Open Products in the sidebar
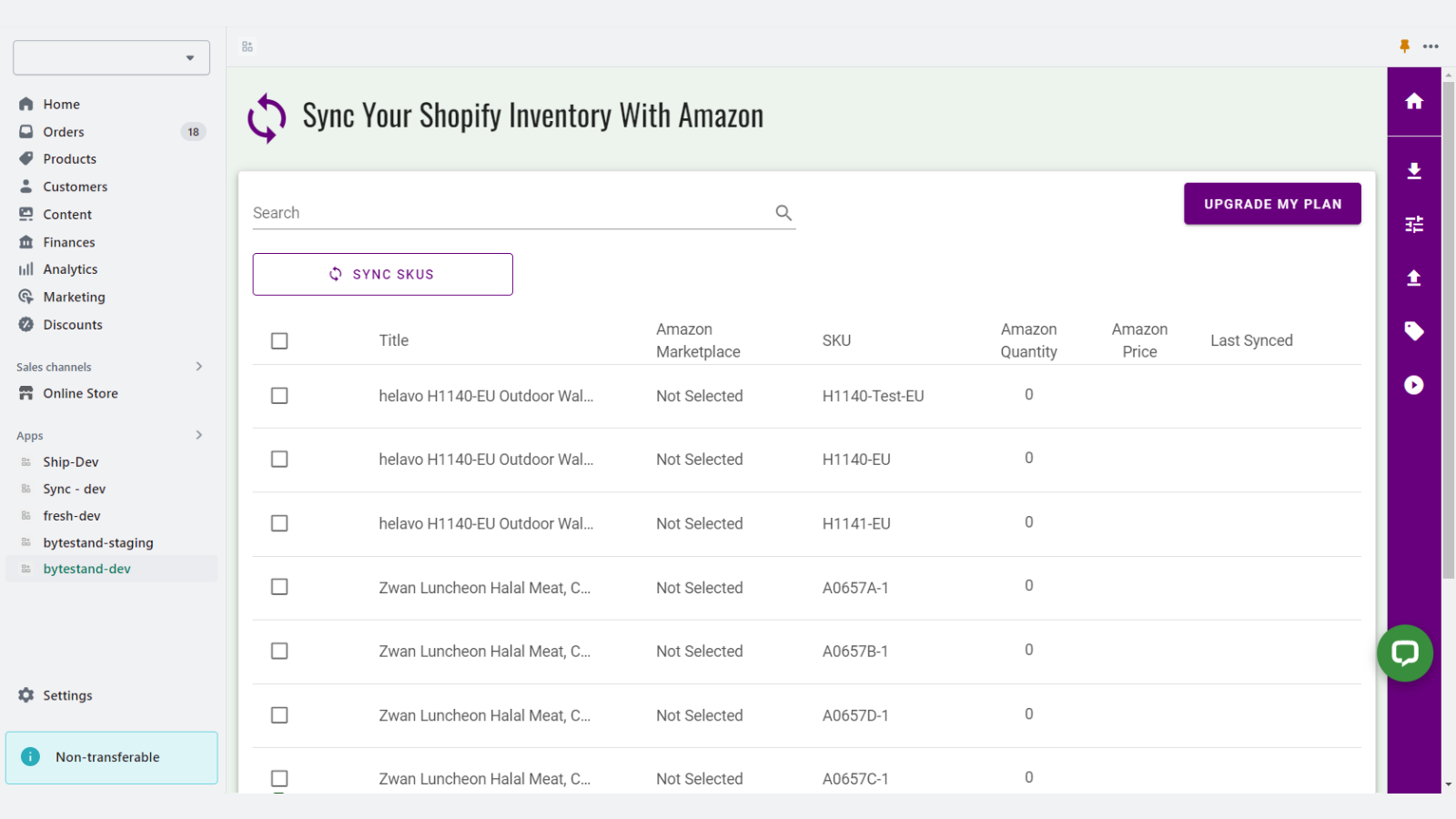 [x=69, y=159]
